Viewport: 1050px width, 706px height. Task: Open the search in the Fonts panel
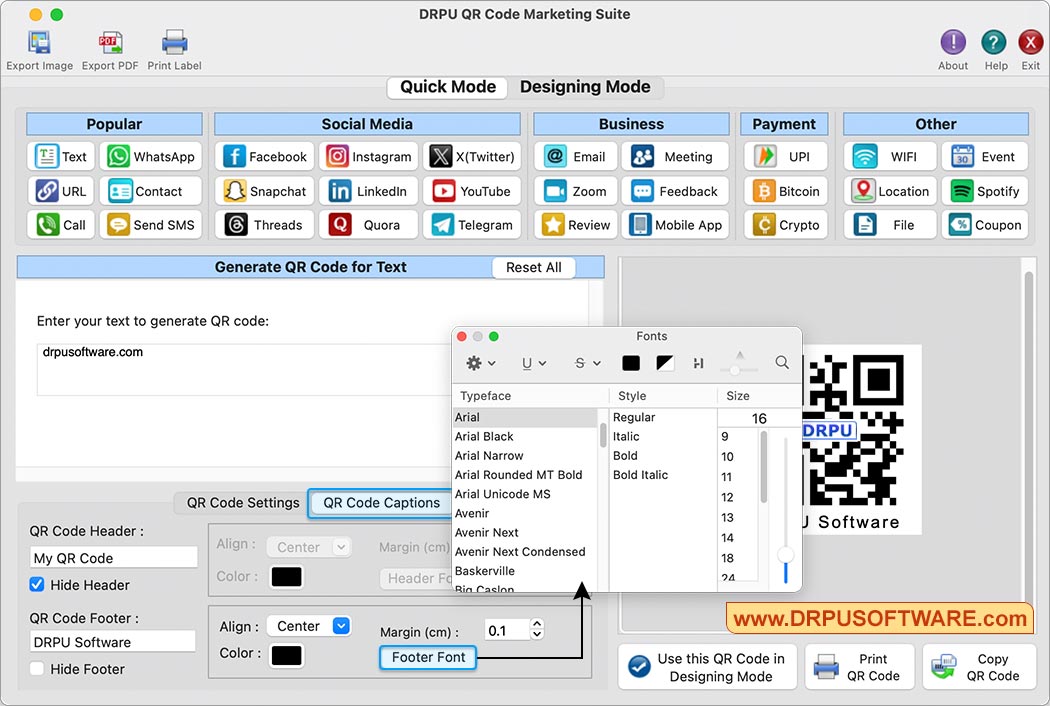point(781,363)
